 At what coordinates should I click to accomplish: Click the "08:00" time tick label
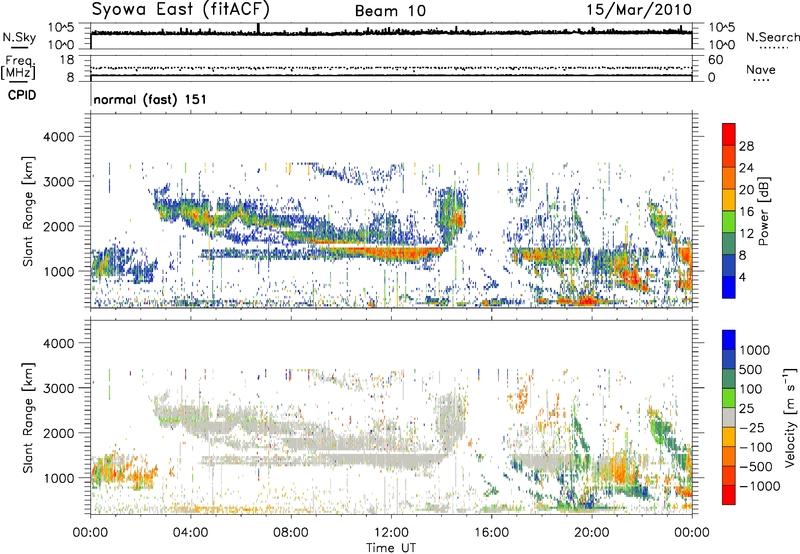tap(290, 533)
